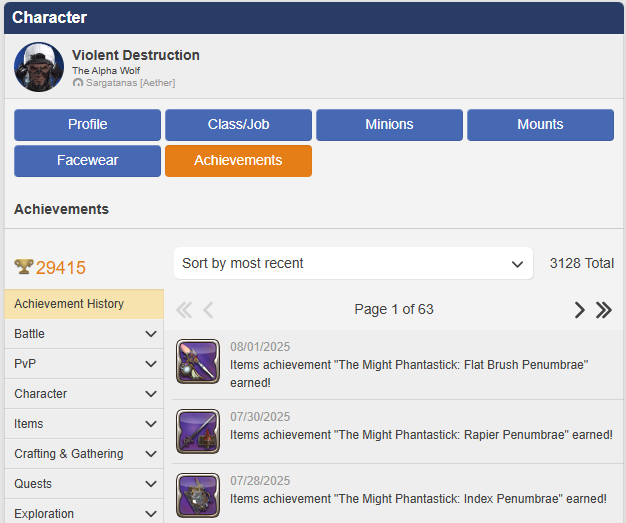Select Achievement History in sidebar

click(84, 304)
